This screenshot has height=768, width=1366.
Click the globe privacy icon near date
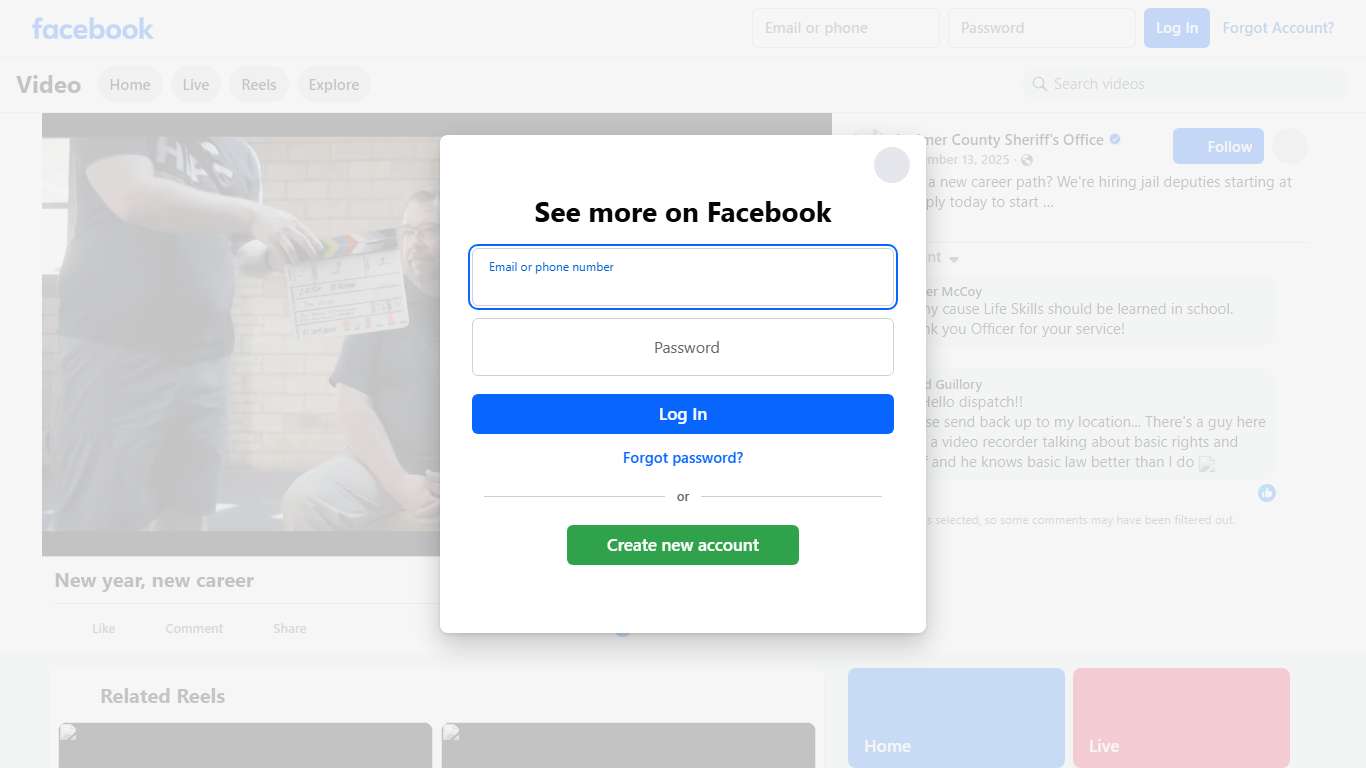(x=1027, y=160)
